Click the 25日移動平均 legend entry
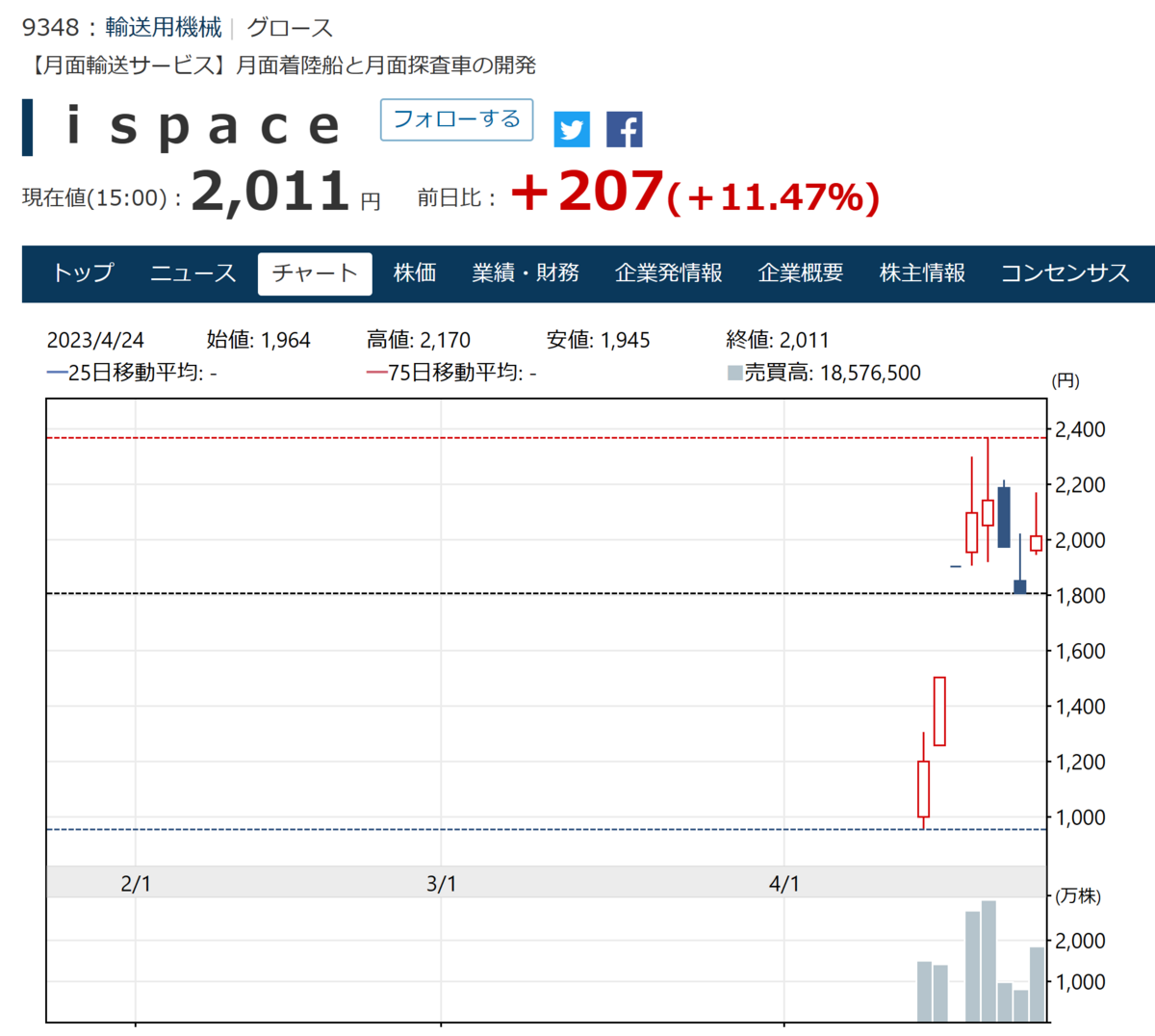This screenshot has height=1036, width=1155. [132, 373]
